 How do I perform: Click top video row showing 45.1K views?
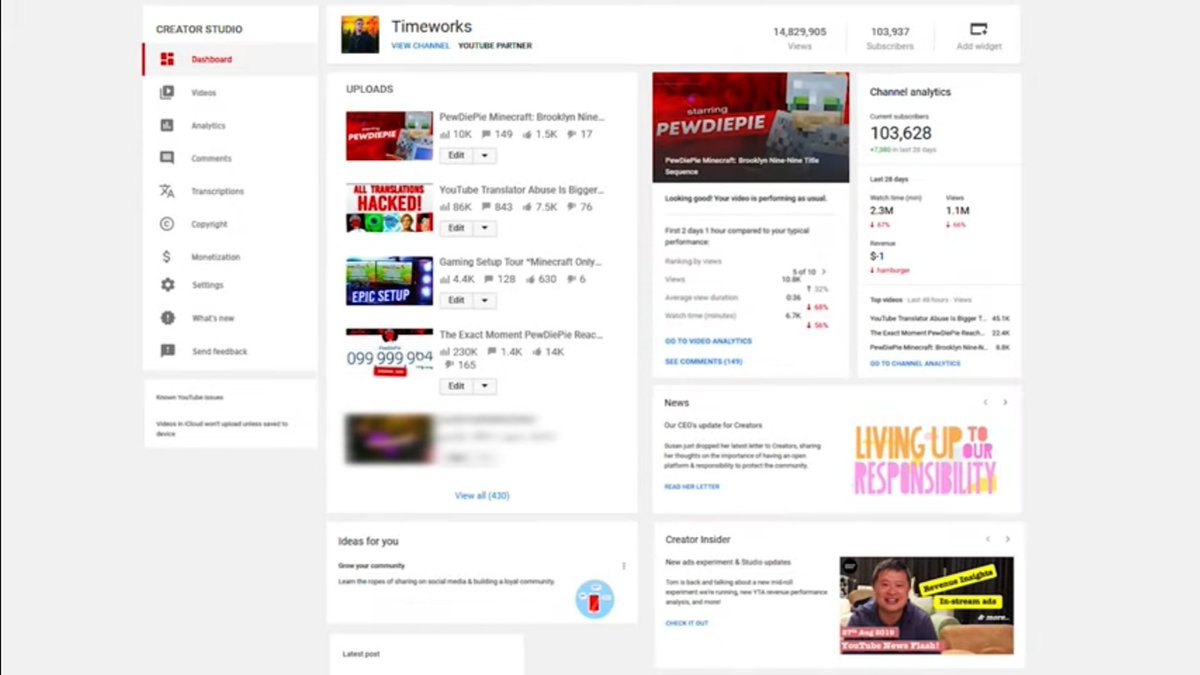[x=940, y=318]
